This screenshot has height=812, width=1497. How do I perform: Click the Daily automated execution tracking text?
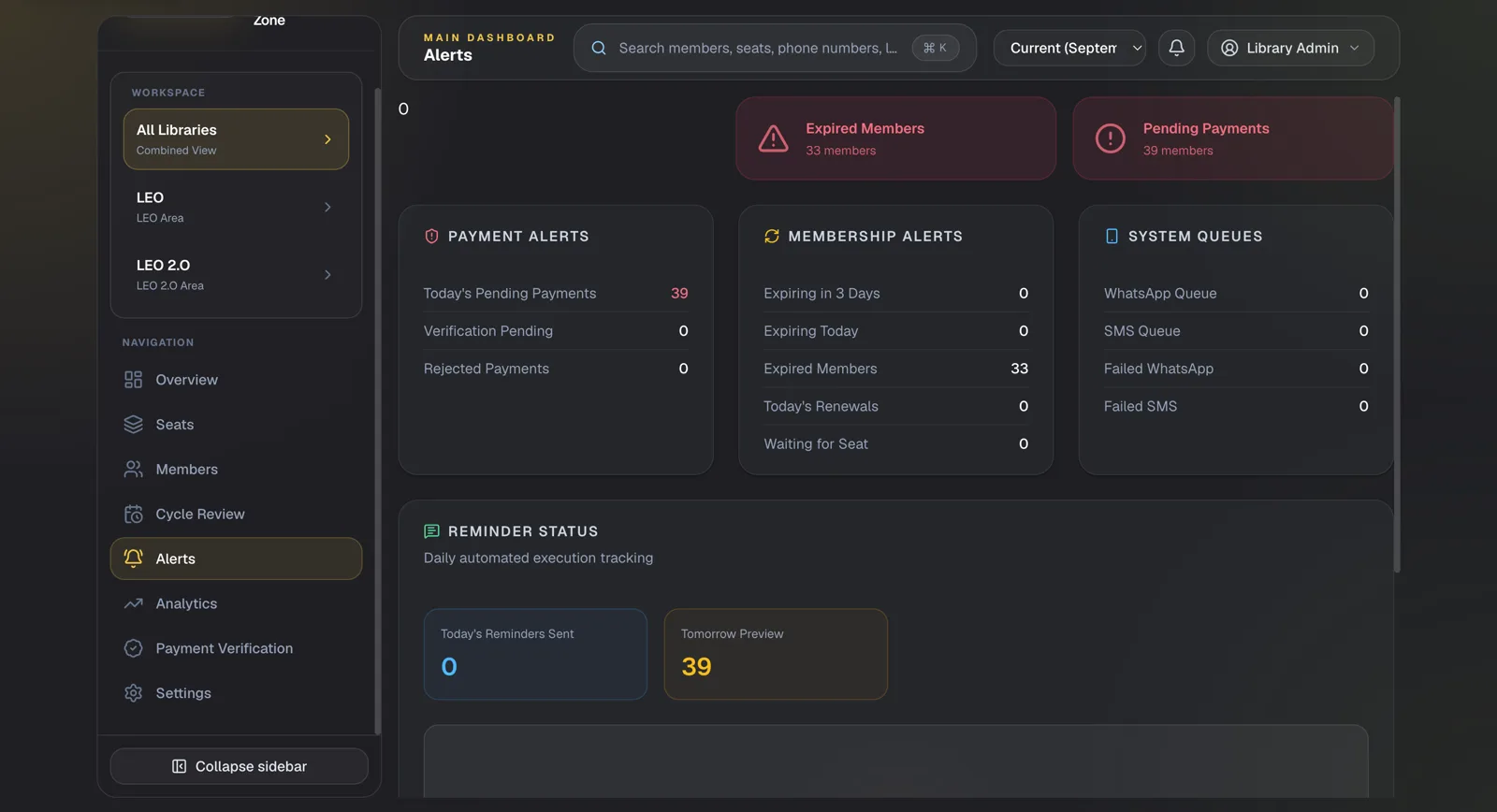pos(538,558)
